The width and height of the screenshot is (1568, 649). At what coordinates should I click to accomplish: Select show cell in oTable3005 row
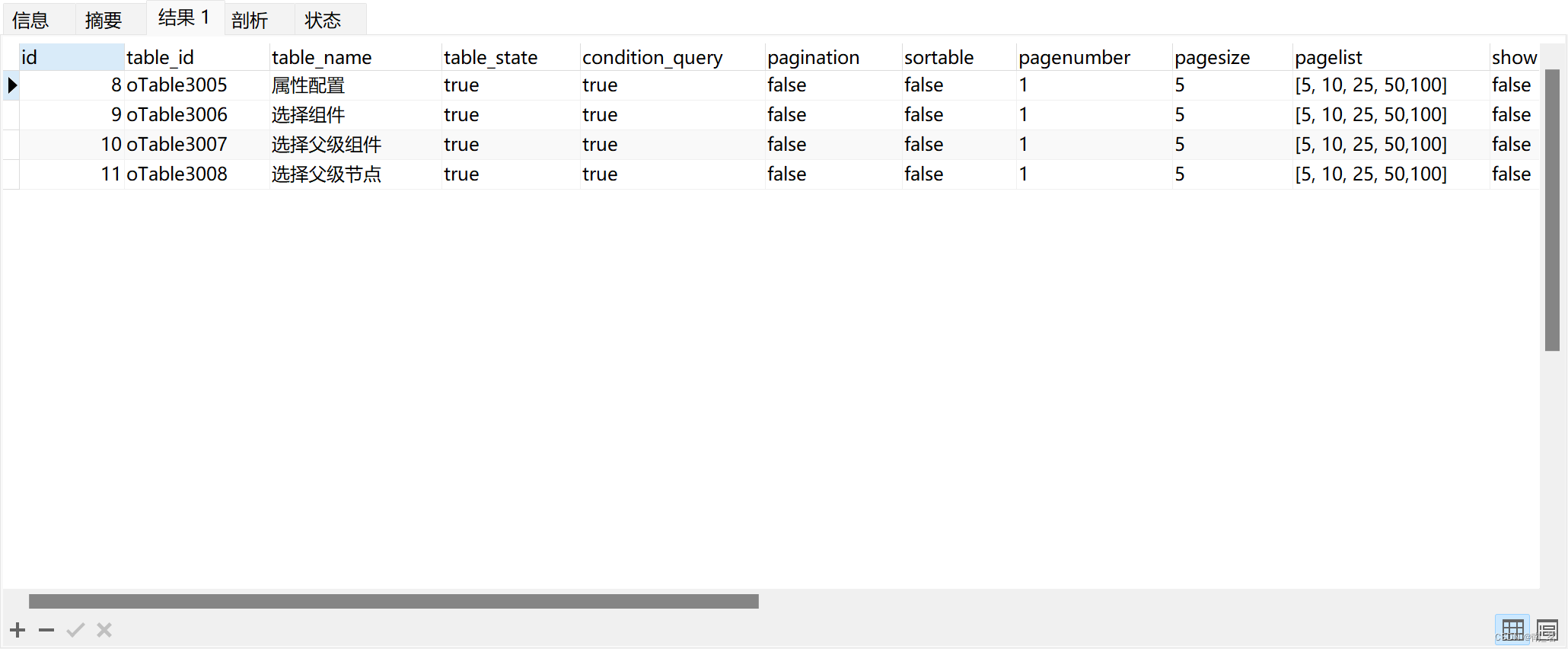pos(1515,85)
